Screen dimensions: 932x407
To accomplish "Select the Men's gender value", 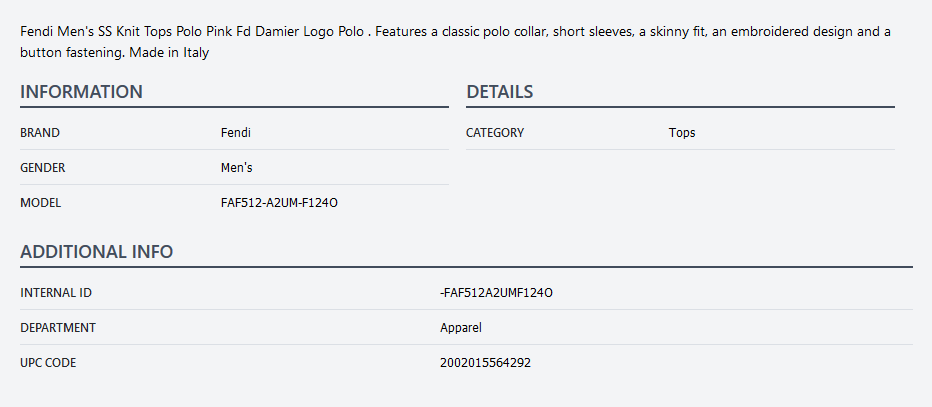I will pyautogui.click(x=236, y=167).
